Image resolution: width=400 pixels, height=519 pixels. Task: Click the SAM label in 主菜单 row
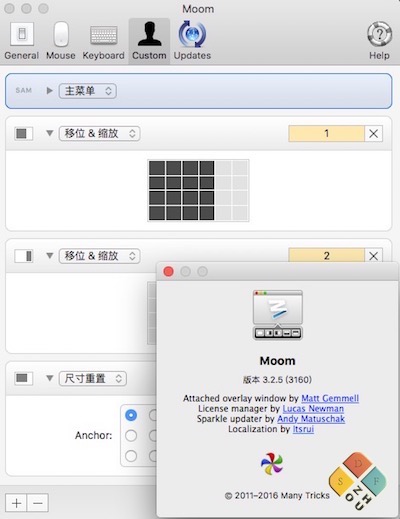click(24, 90)
